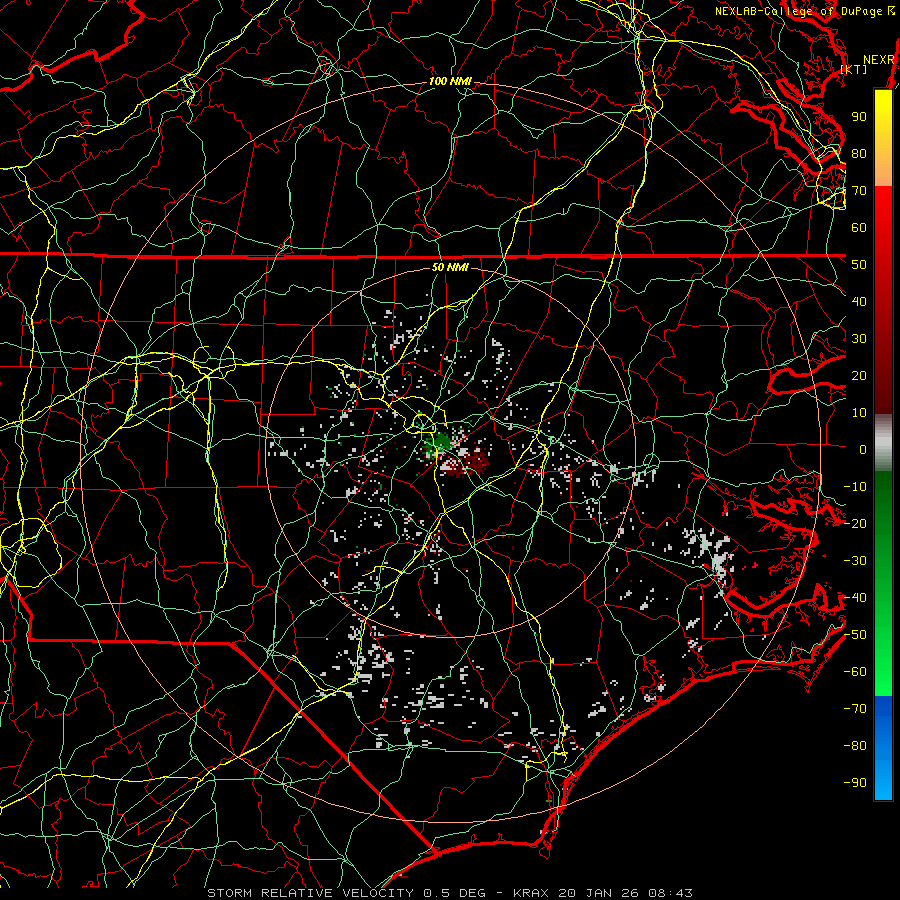Viewport: 900px width, 900px height.
Task: Click the -10 value on velocity scale
Action: pos(855,487)
